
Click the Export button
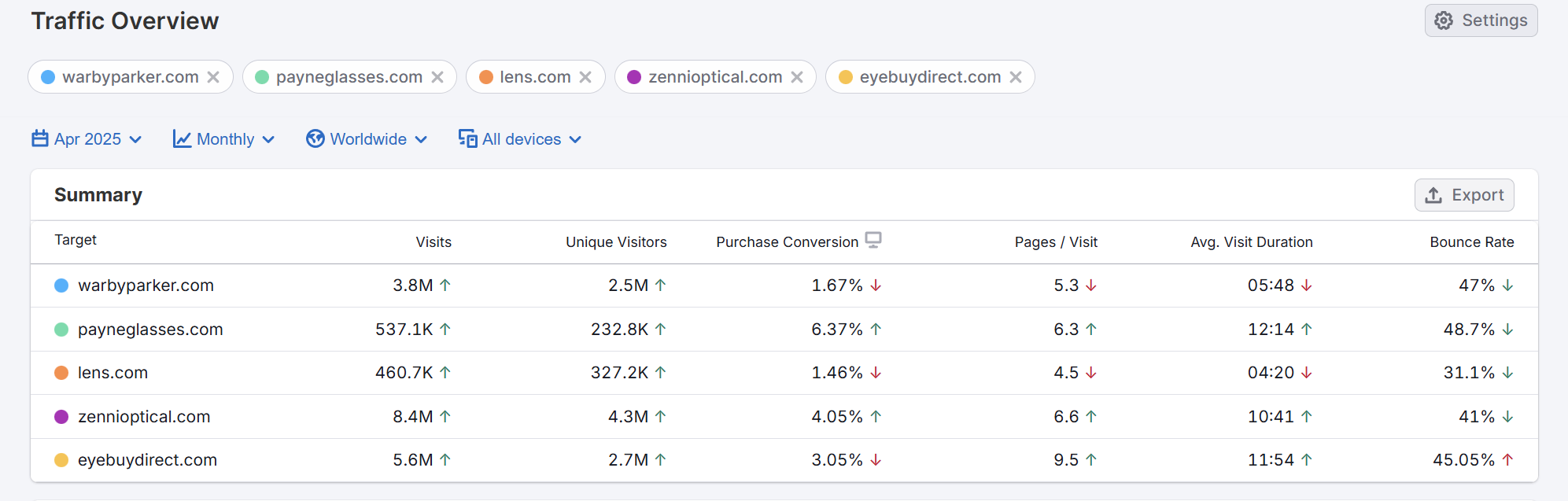click(x=1464, y=195)
